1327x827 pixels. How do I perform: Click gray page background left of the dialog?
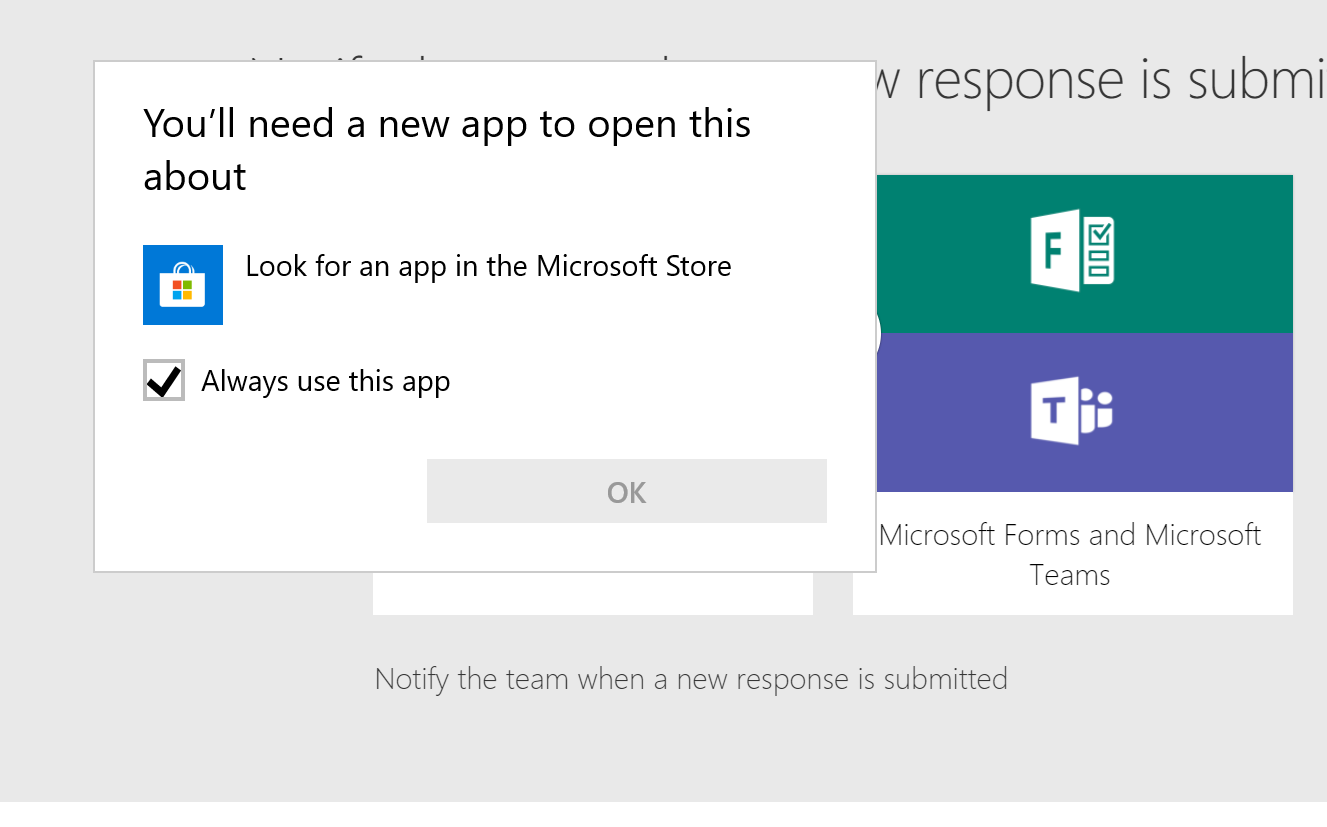[x=46, y=400]
